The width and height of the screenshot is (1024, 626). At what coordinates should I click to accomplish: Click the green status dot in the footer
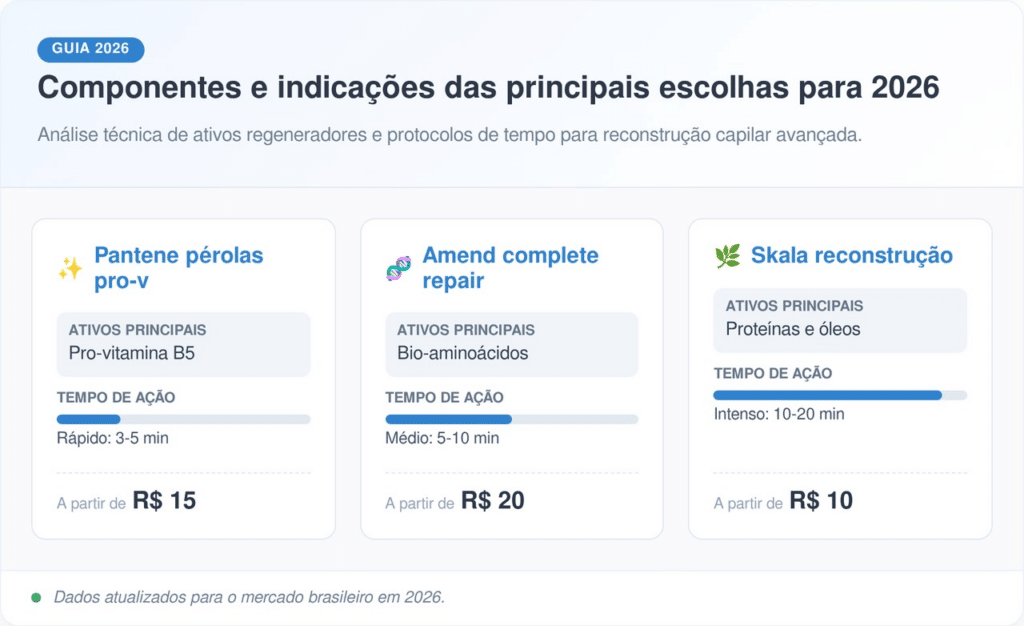(36, 597)
